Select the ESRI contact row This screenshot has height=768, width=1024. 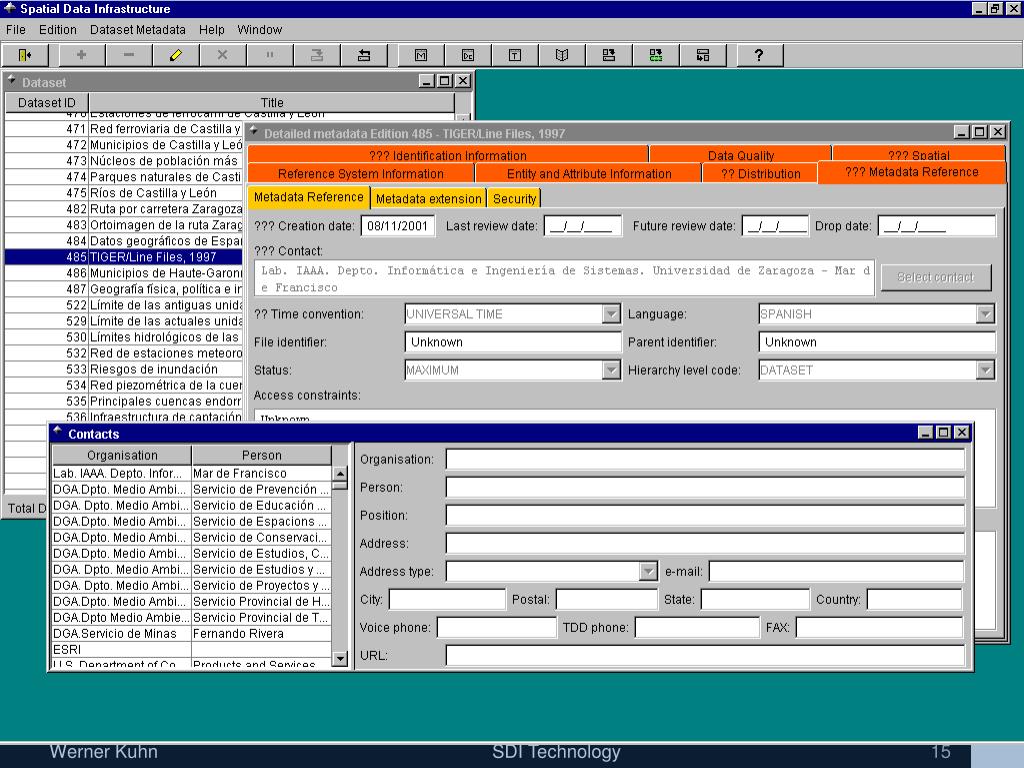click(x=191, y=650)
